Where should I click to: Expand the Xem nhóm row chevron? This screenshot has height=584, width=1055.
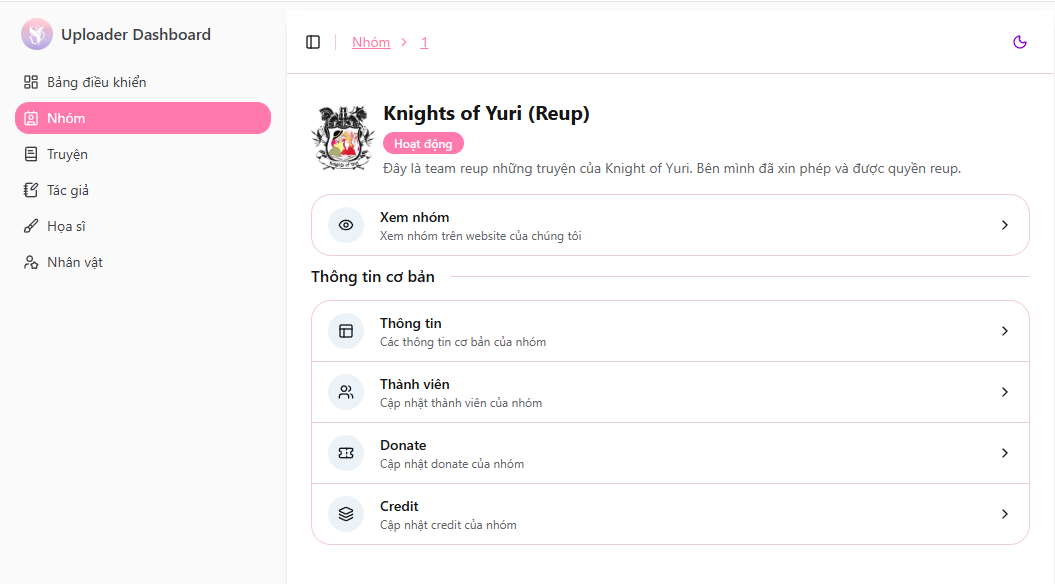pos(1005,225)
